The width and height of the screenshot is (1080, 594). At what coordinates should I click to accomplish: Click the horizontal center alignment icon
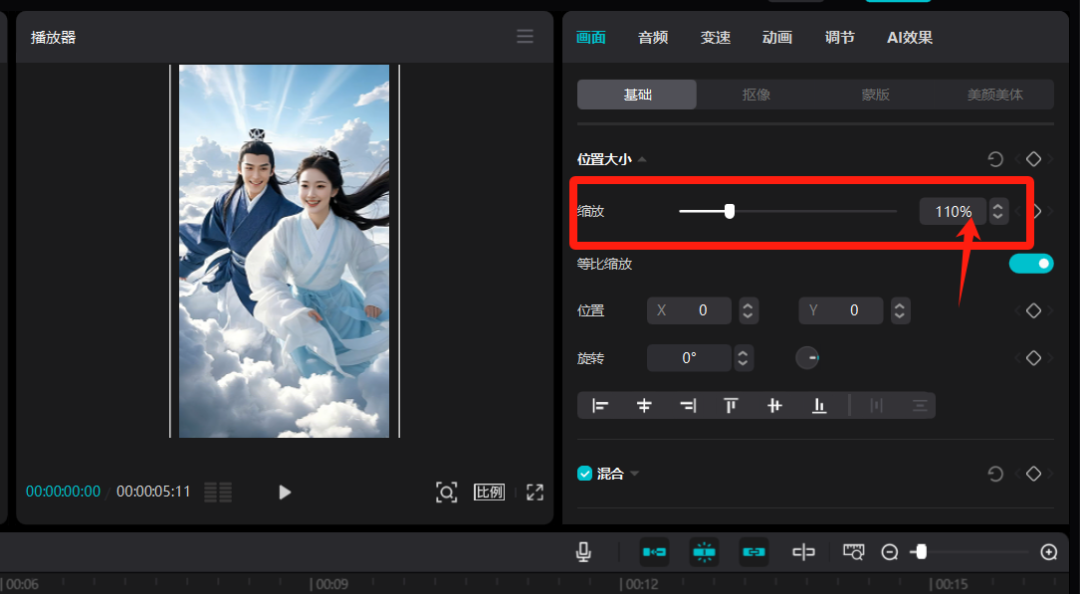(x=643, y=405)
